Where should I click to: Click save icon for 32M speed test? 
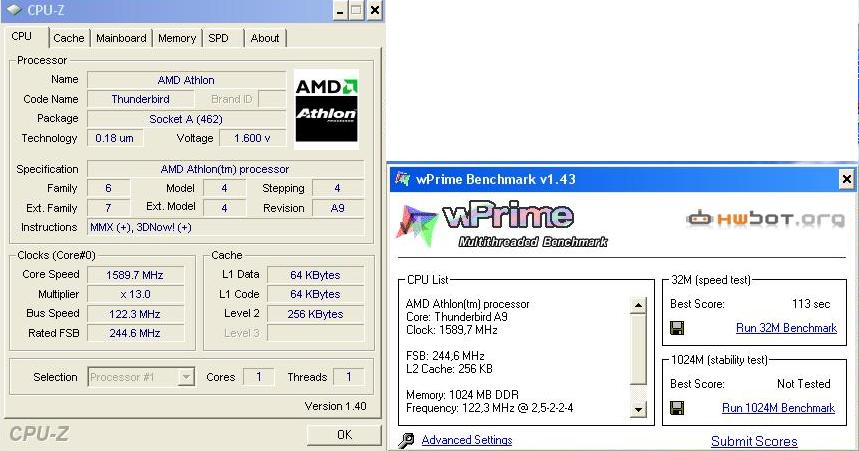click(x=677, y=328)
